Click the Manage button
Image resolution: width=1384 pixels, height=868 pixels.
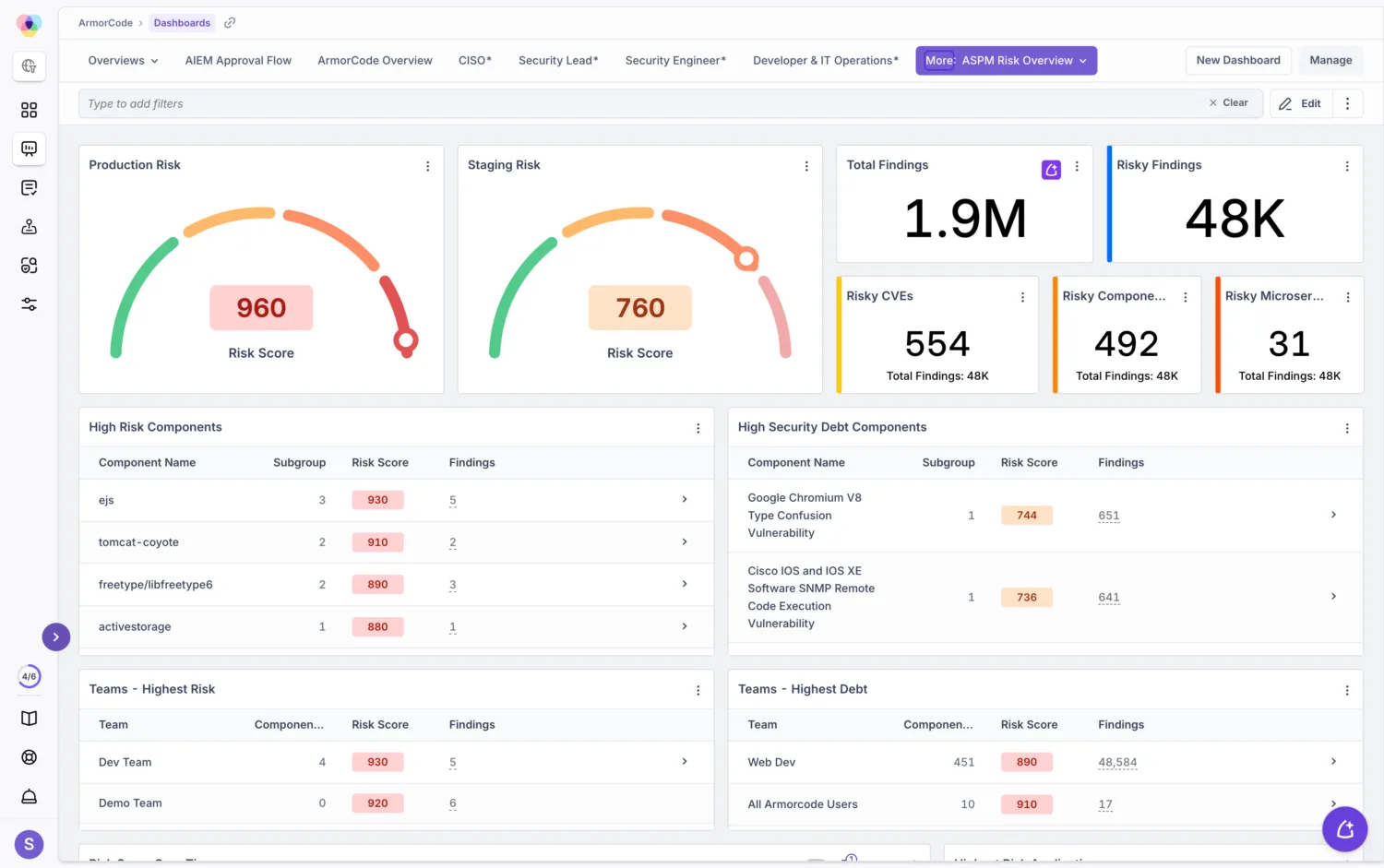[1330, 61]
